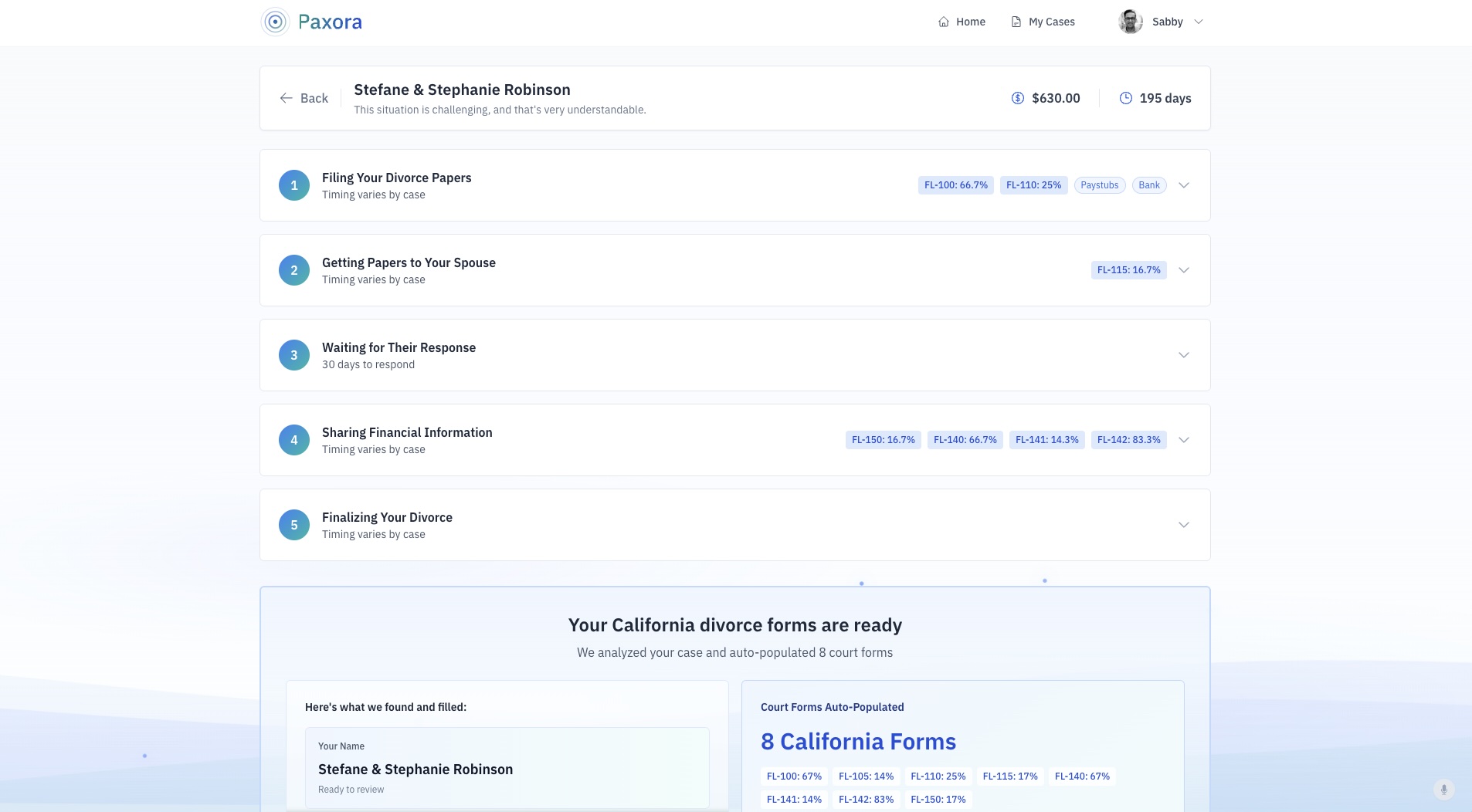Open the FL-115: 16.7% form badge
Image resolution: width=1472 pixels, height=812 pixels.
[1128, 270]
